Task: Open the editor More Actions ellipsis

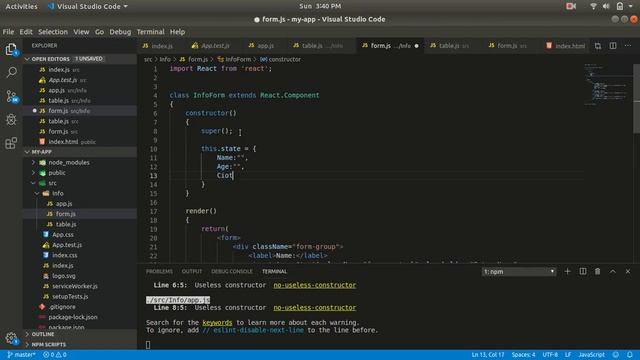Action: coord(628,46)
